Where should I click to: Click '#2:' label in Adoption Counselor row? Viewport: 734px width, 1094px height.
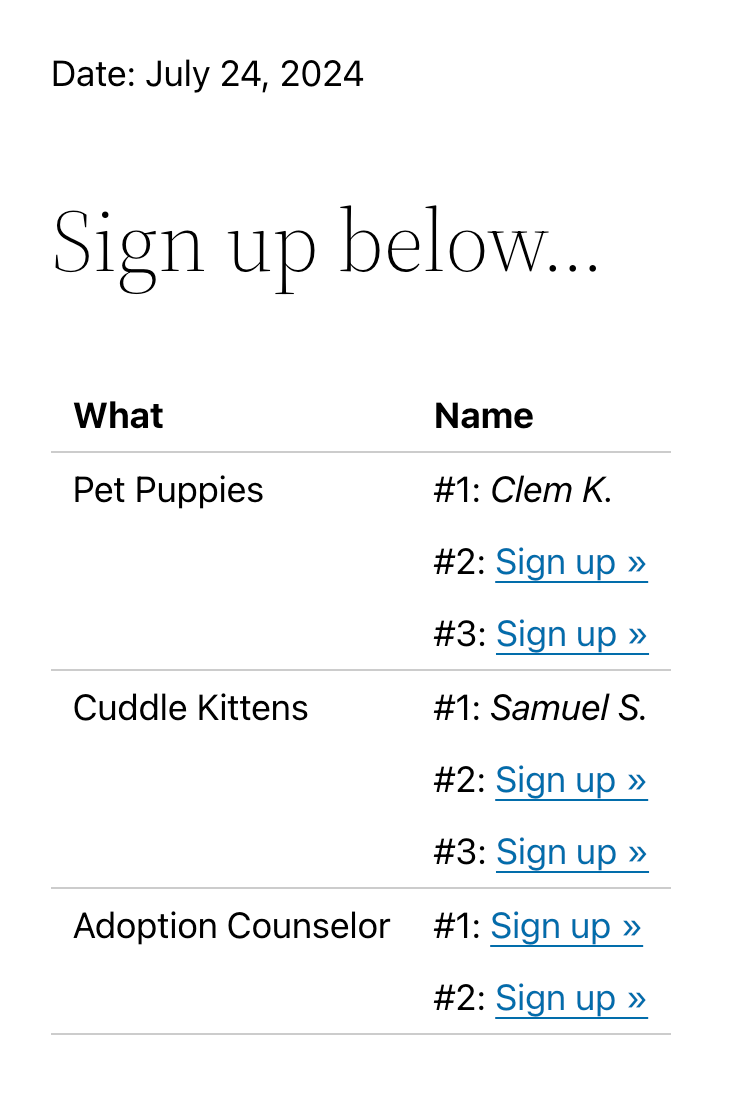tap(460, 998)
